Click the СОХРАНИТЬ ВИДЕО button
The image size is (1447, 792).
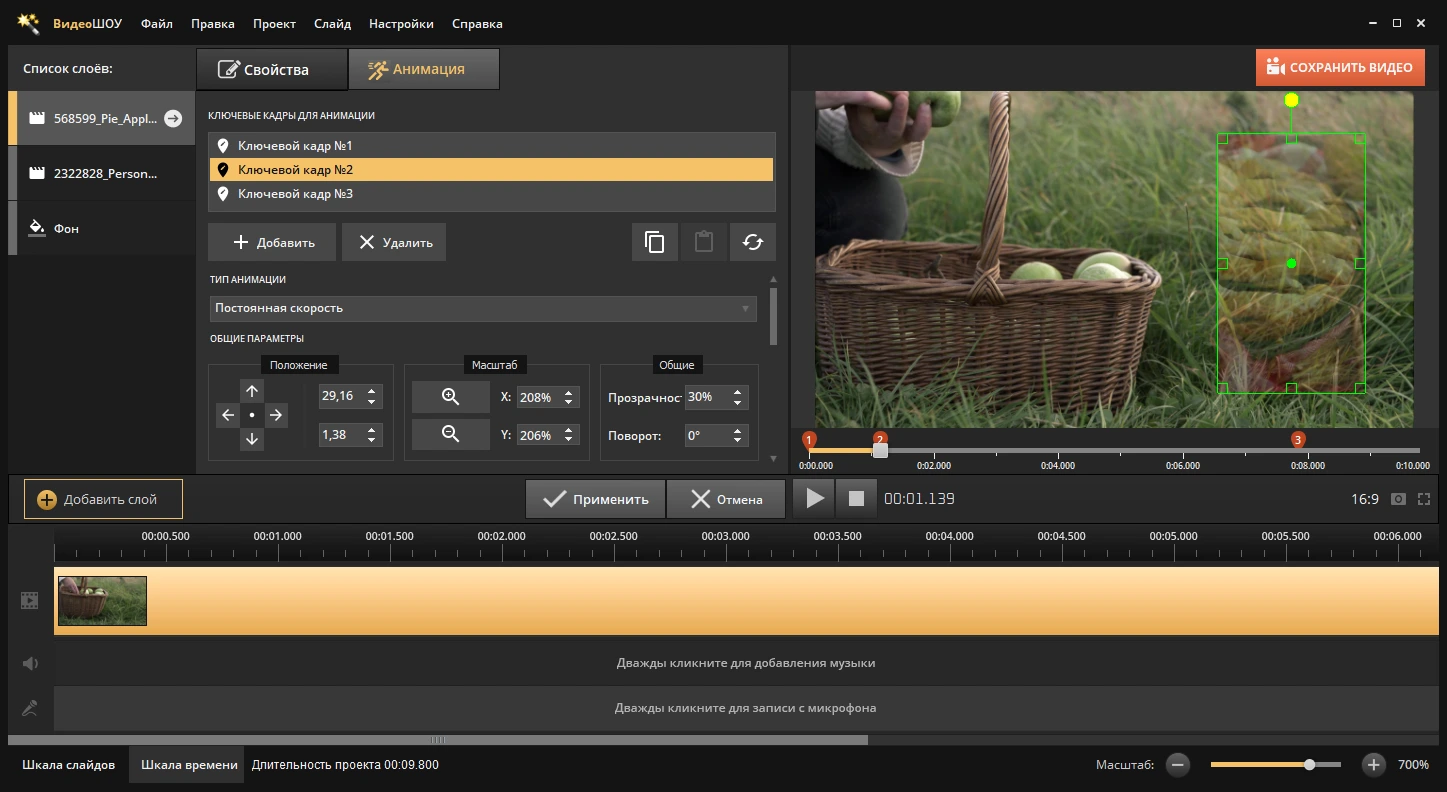(1340, 68)
